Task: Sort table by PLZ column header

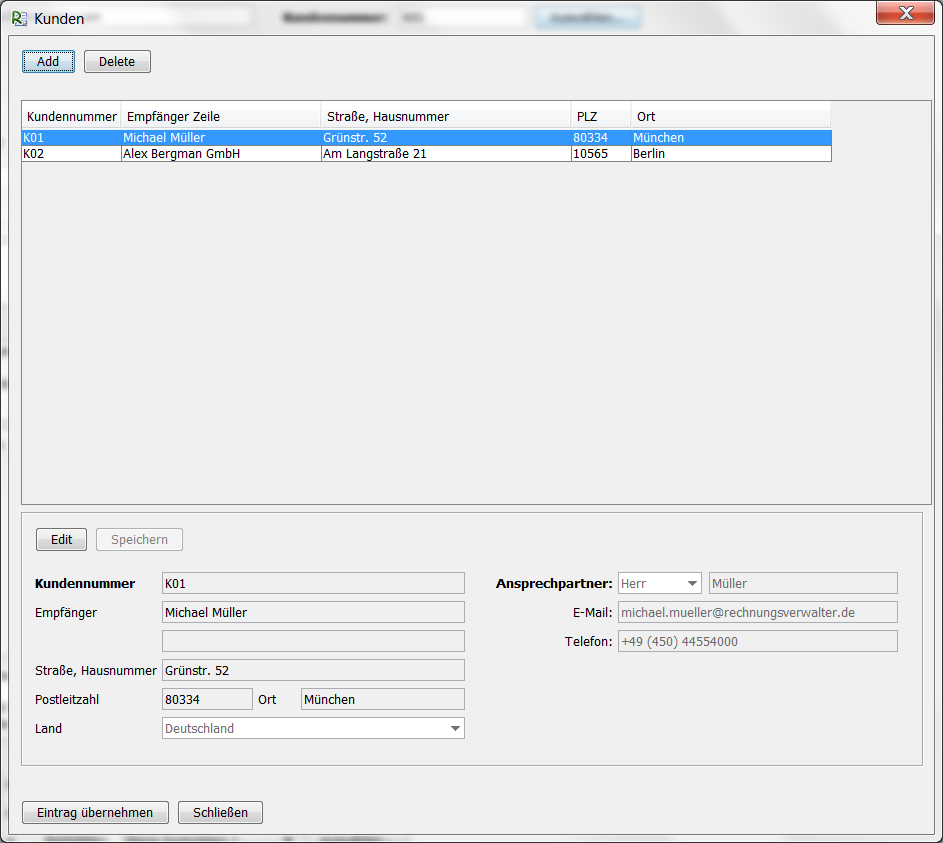Action: (x=600, y=117)
